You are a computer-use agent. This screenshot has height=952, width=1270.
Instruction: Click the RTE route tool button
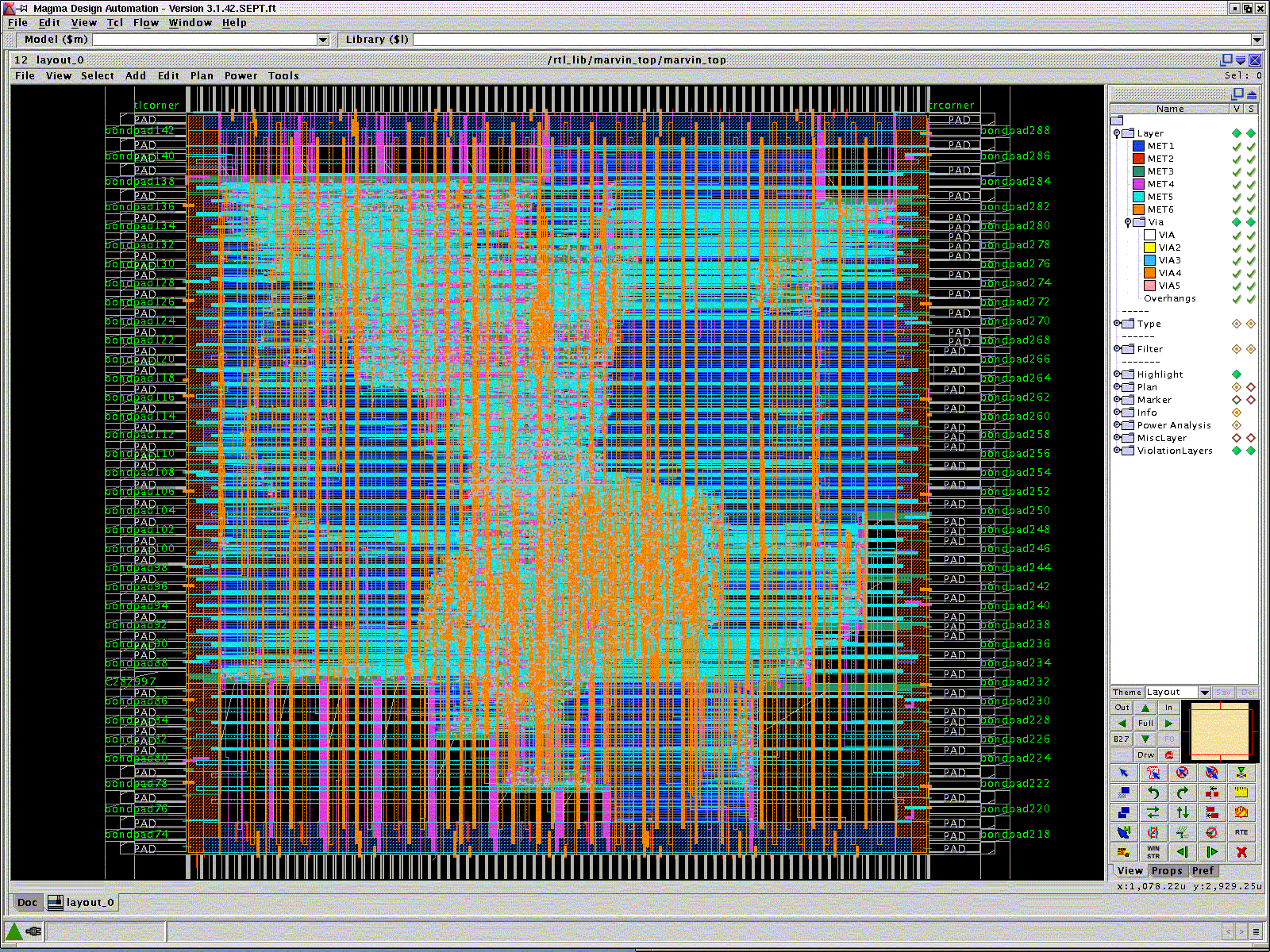pyautogui.click(x=1241, y=832)
